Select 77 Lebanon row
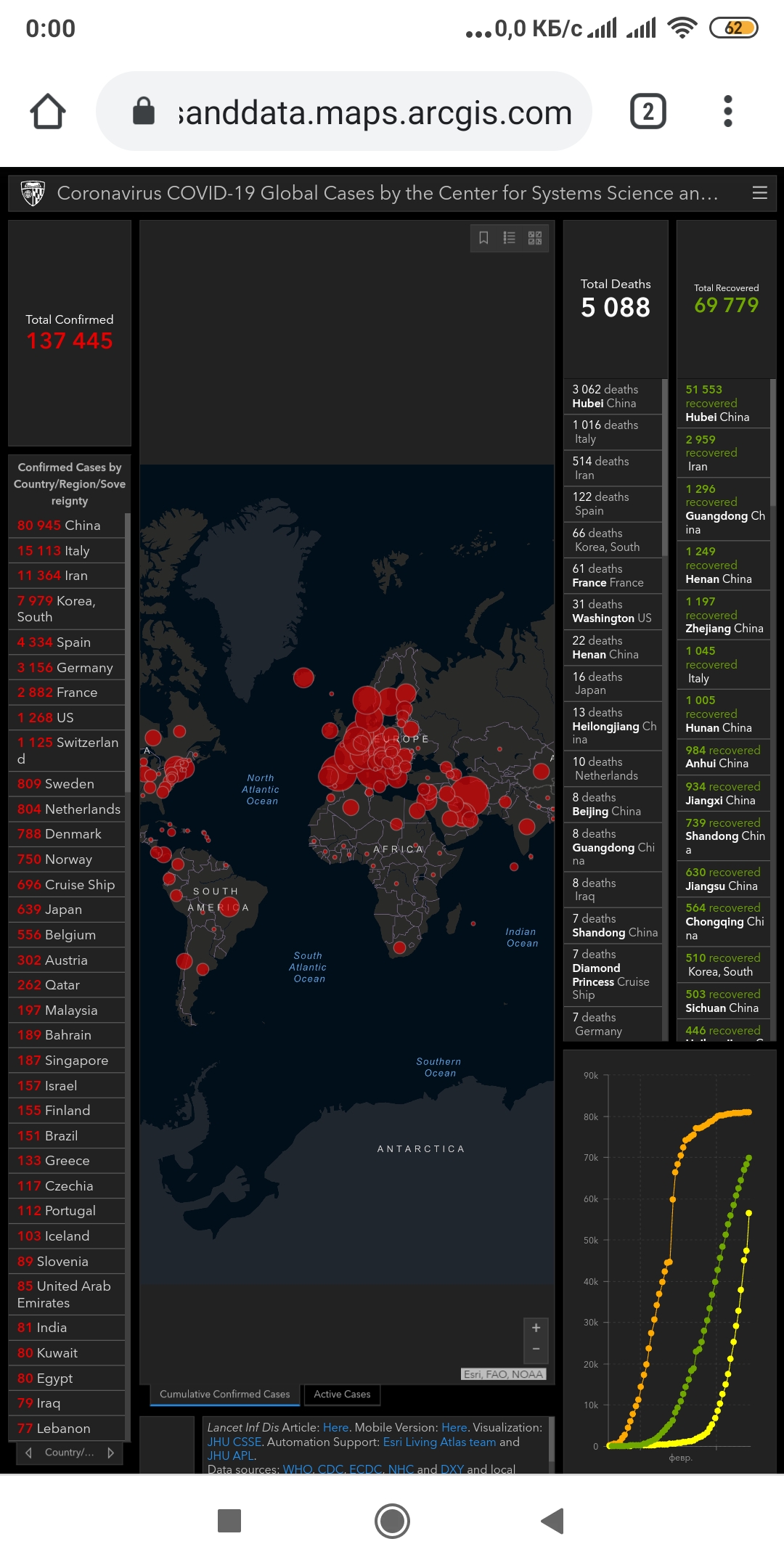 67,1429
